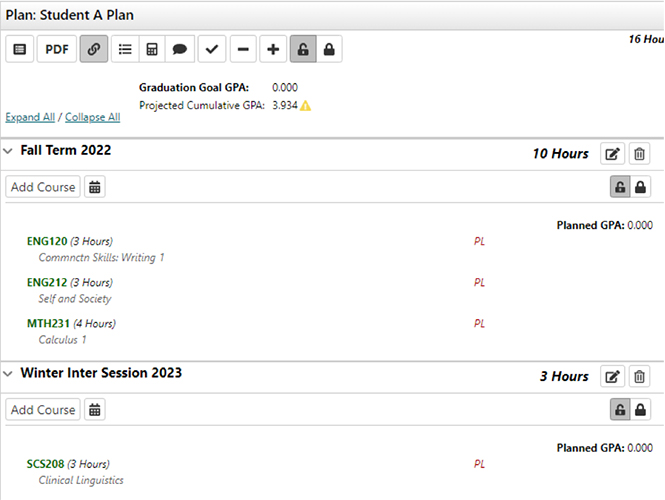Click the Expand All link
This screenshot has height=500, width=665.
pyautogui.click(x=30, y=117)
